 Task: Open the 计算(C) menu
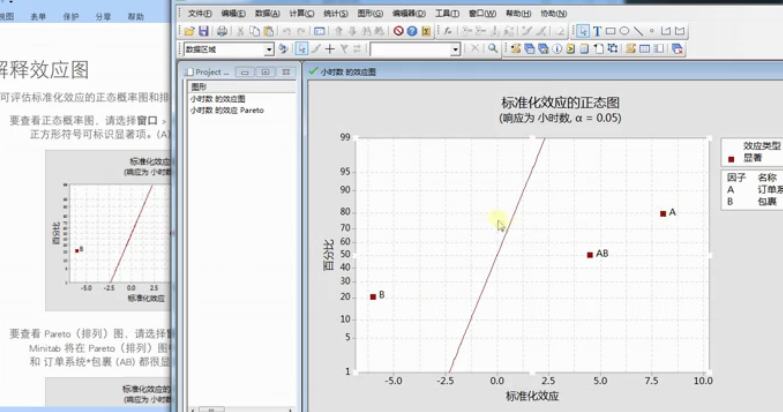pos(302,13)
